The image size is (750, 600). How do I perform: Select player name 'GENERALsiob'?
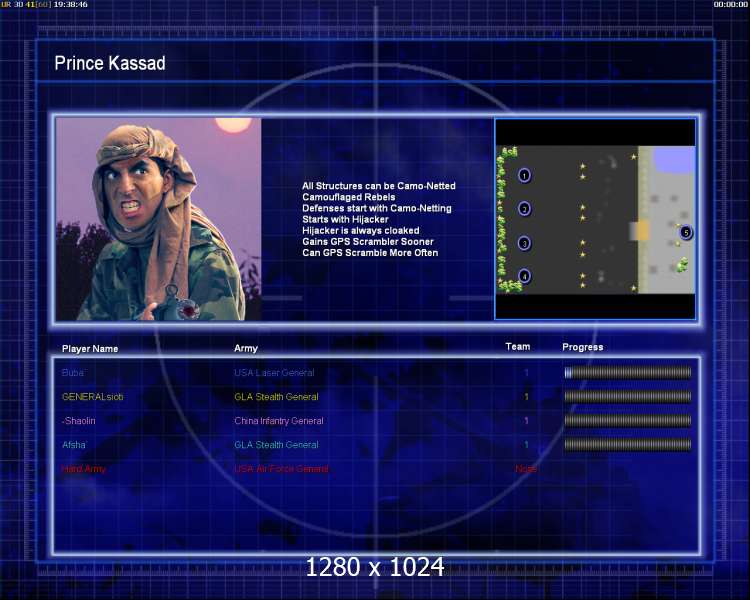tap(92, 397)
